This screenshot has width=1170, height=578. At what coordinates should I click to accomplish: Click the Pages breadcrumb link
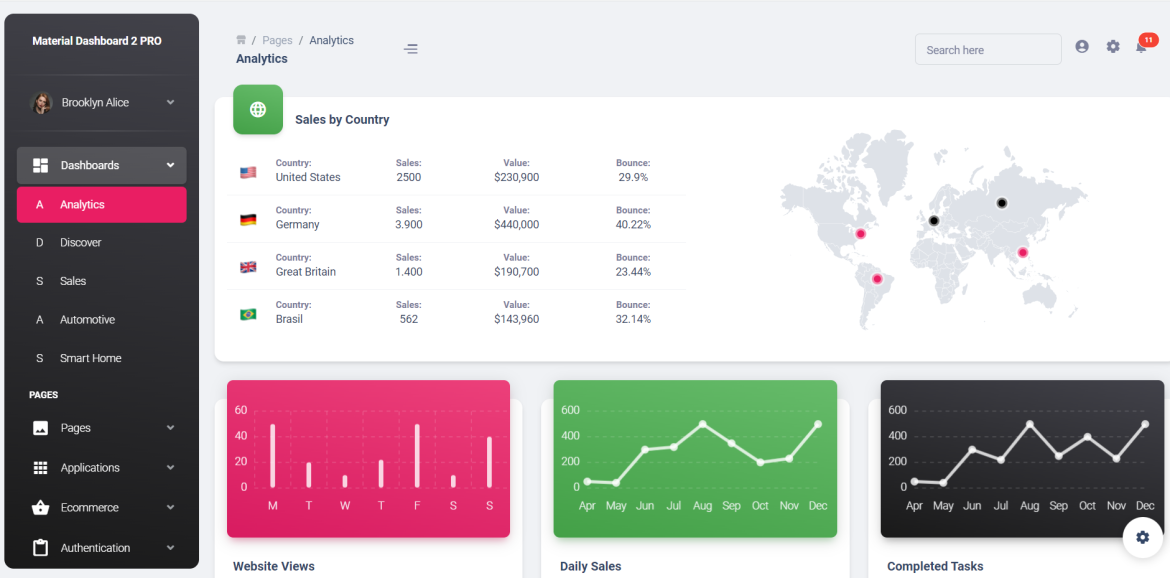tap(277, 39)
